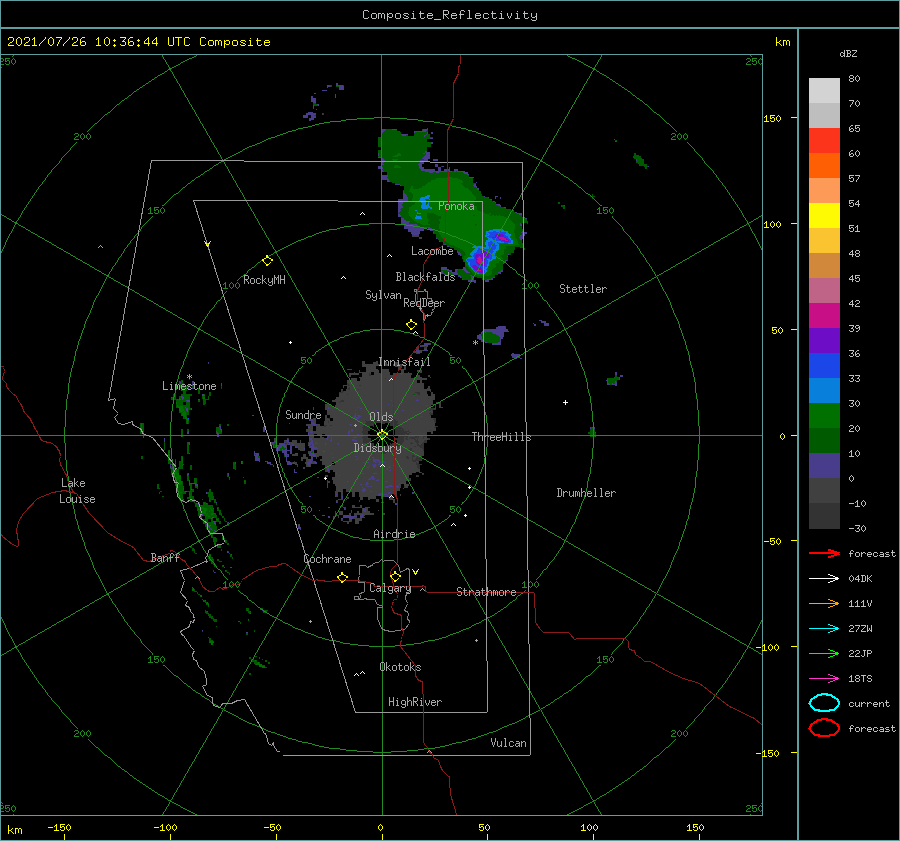
Task: Click the Olds label
Action: tap(381, 417)
